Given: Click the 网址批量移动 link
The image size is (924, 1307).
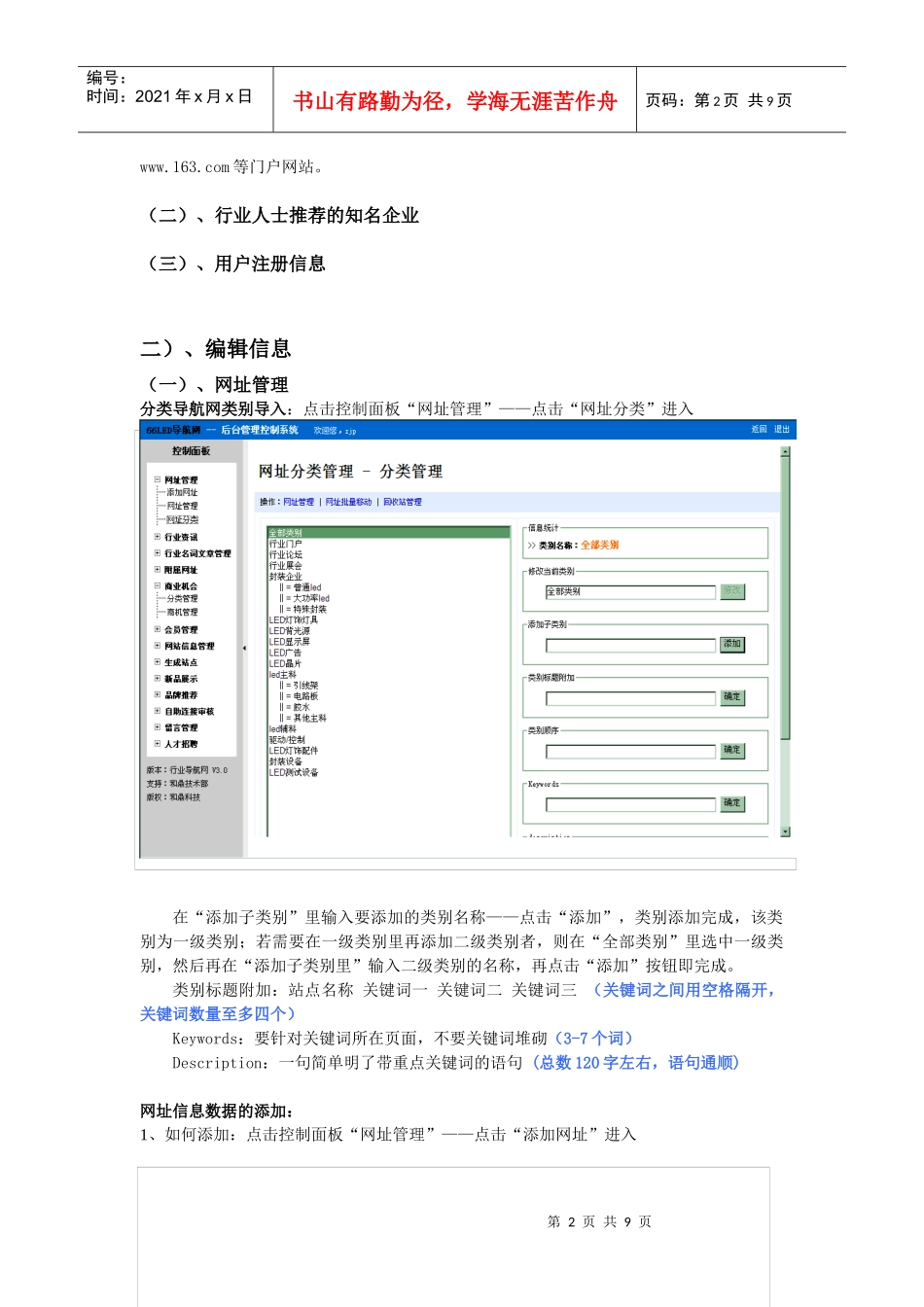Looking at the screenshot, I should (348, 502).
